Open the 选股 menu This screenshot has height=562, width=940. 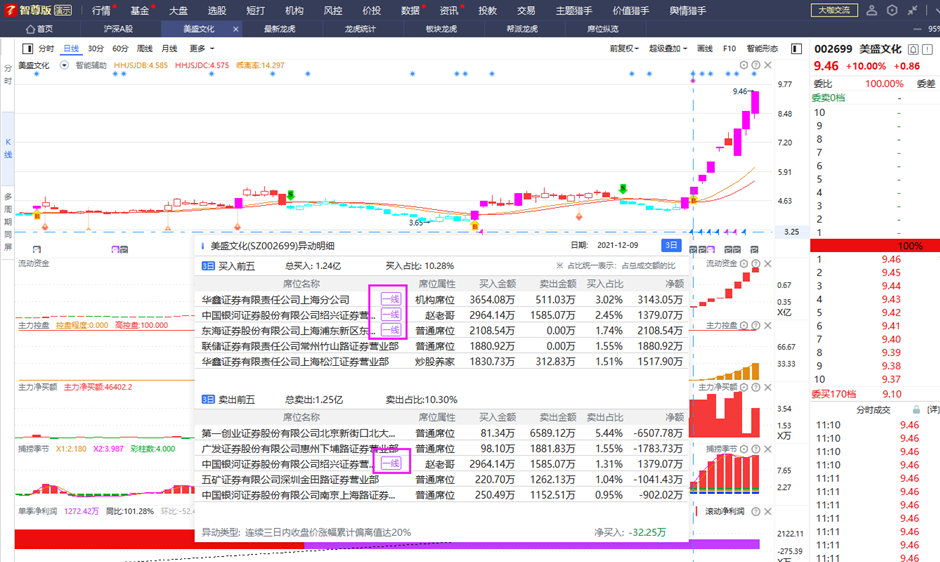pyautogui.click(x=217, y=10)
